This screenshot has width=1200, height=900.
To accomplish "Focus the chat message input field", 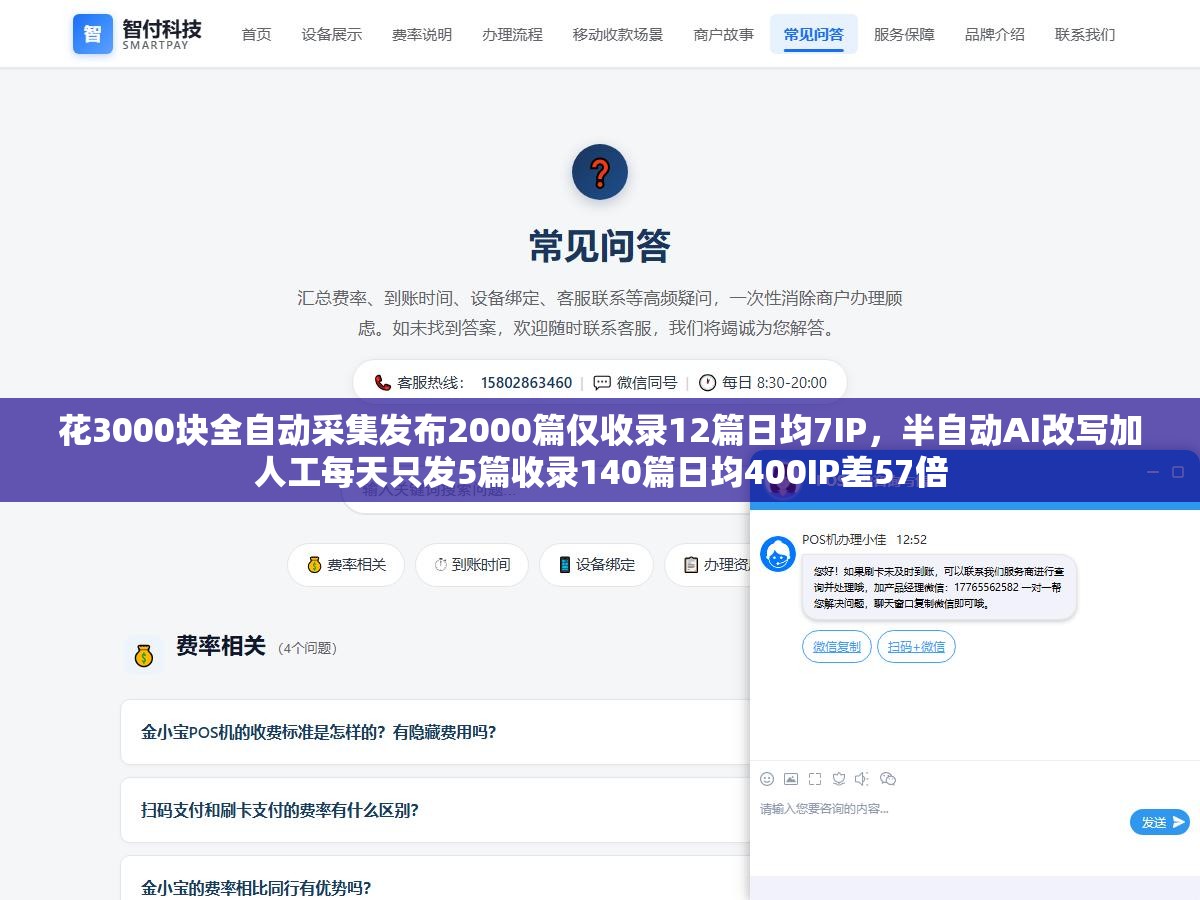I will 940,808.
